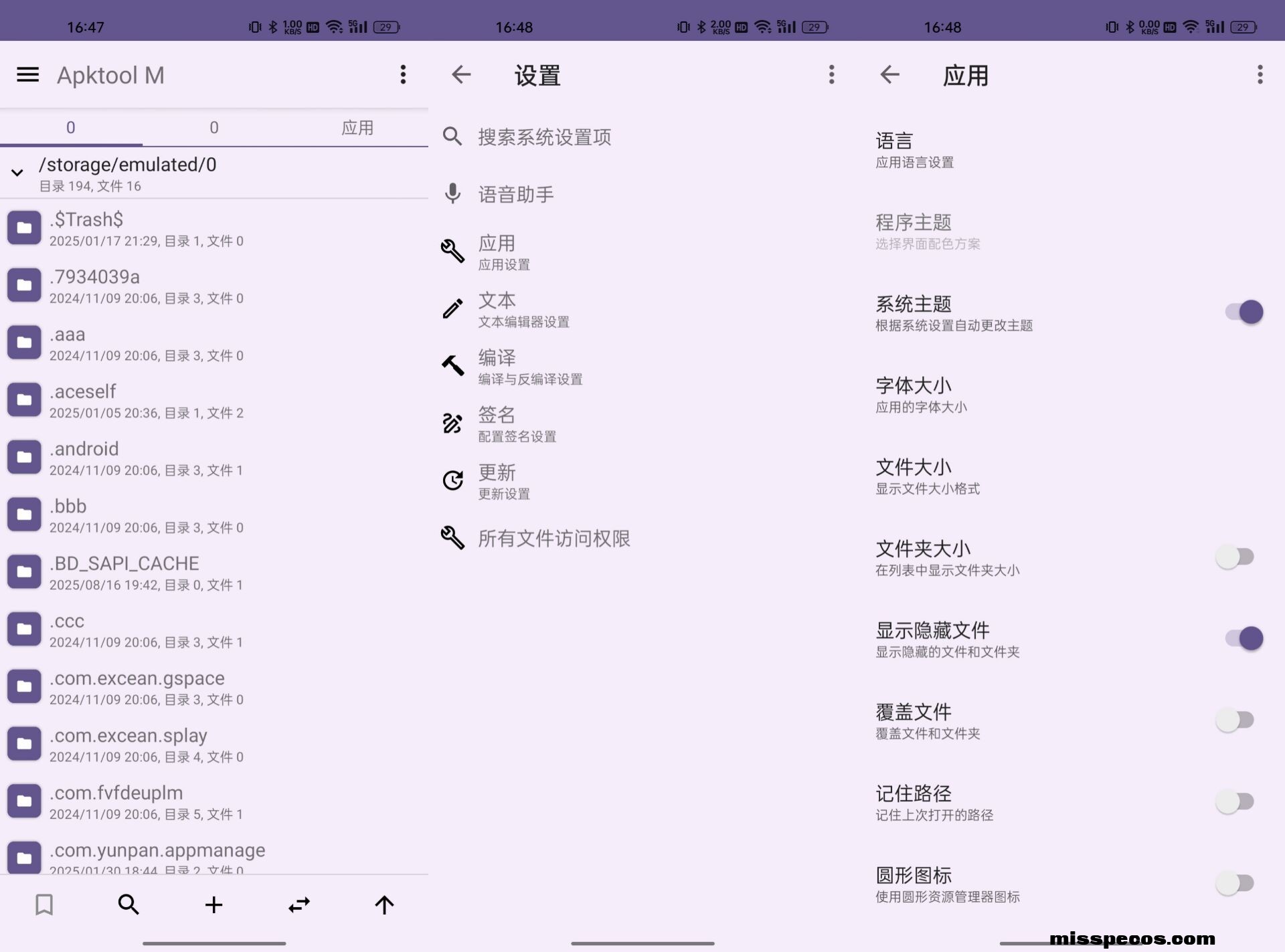Tap the 搜索系统设置项 search field
This screenshot has width=1285, height=952.
point(543,137)
